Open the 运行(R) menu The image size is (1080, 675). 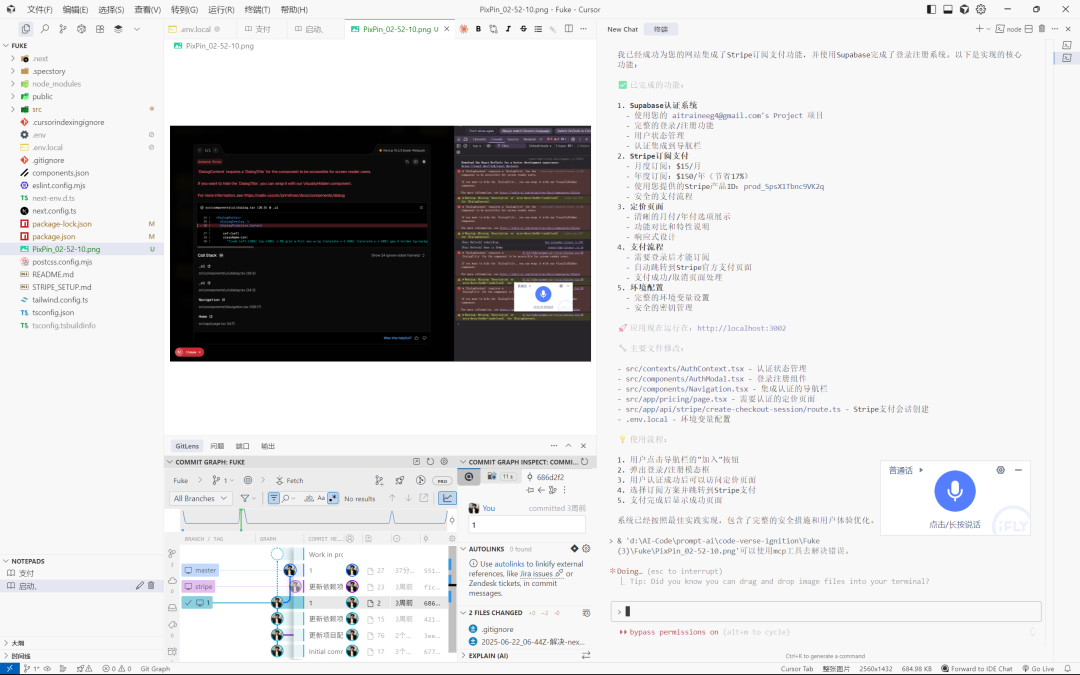[221, 10]
